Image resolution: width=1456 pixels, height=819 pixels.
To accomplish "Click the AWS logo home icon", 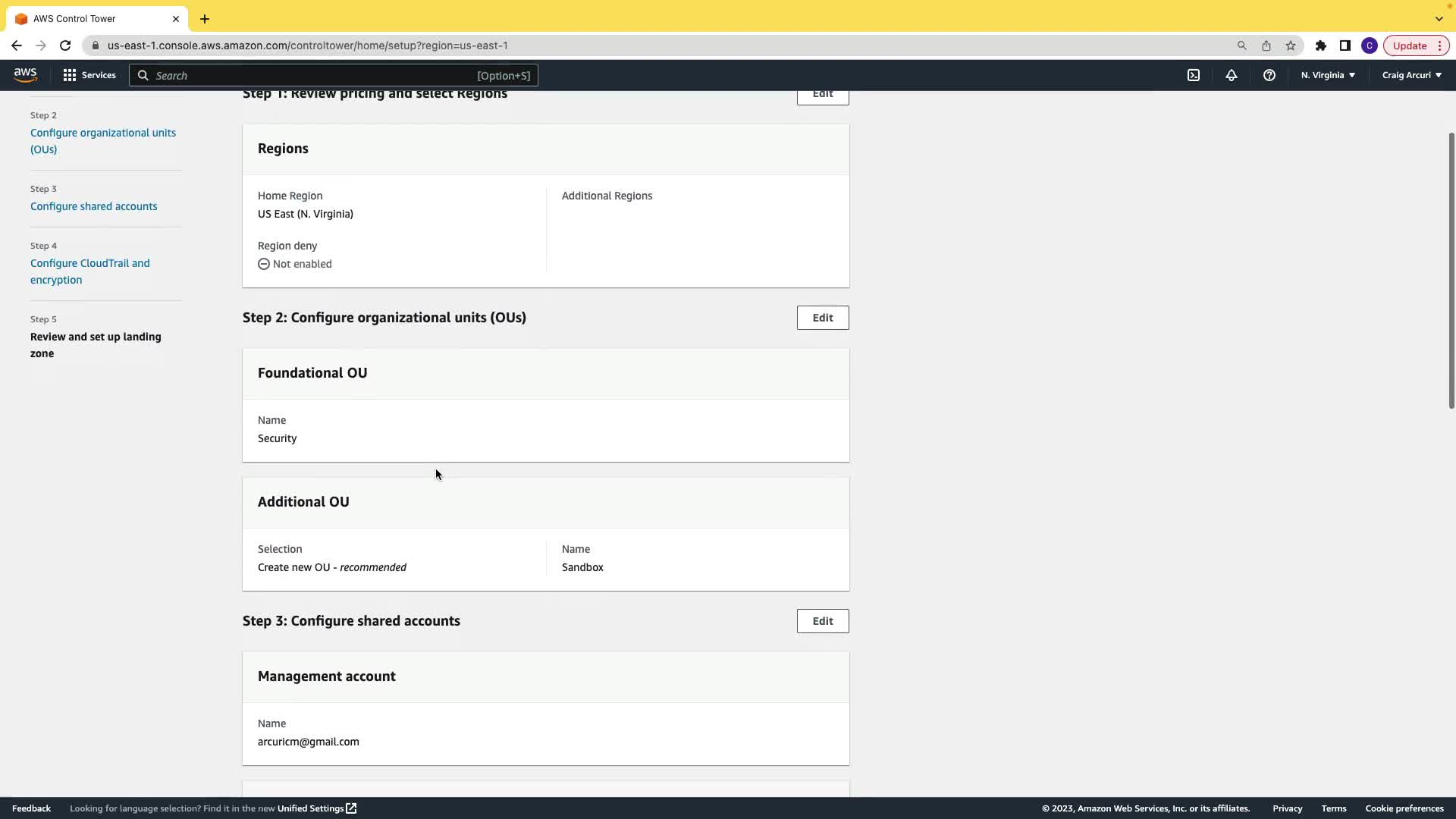I will click(25, 74).
